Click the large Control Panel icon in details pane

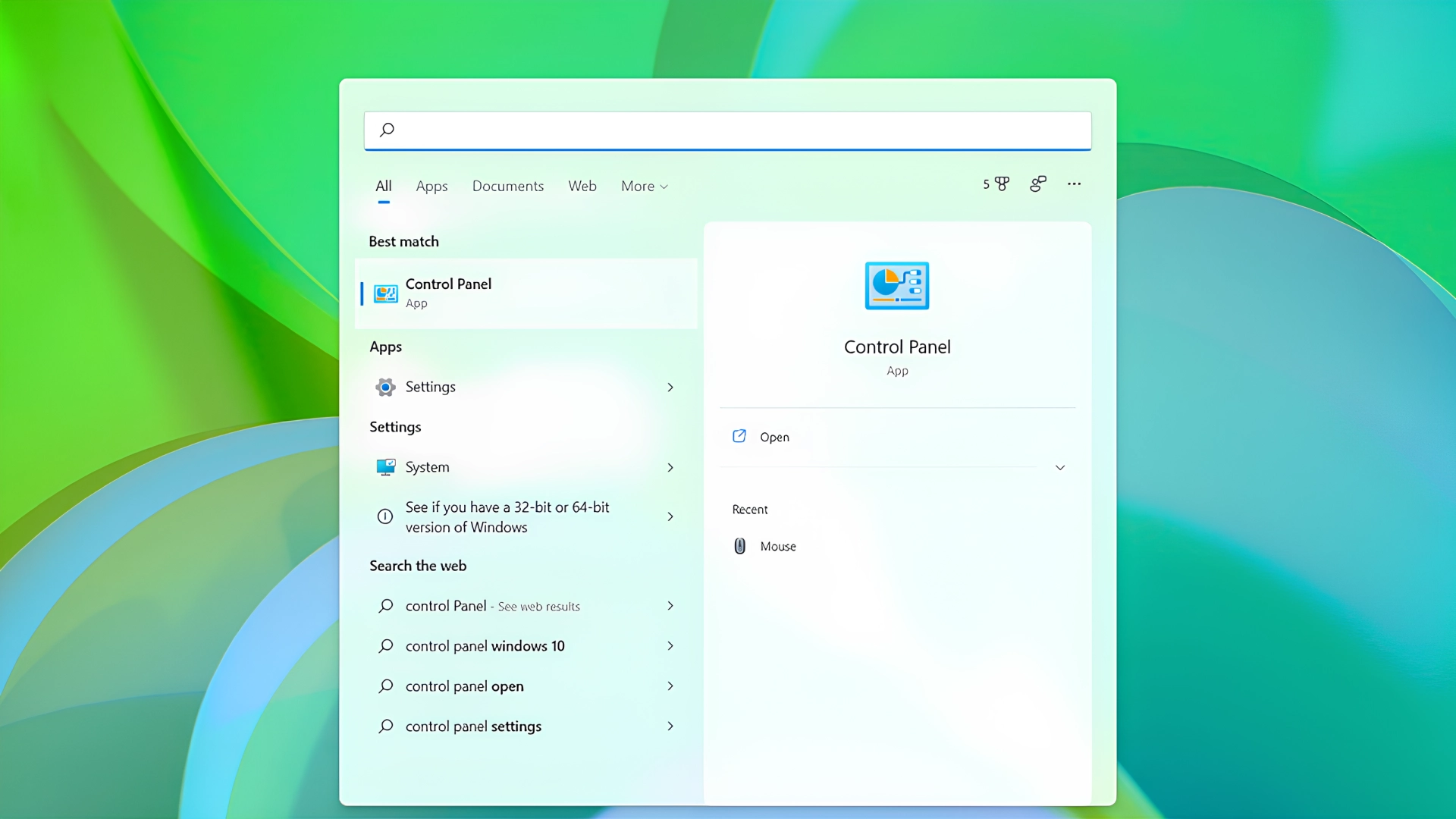click(897, 286)
